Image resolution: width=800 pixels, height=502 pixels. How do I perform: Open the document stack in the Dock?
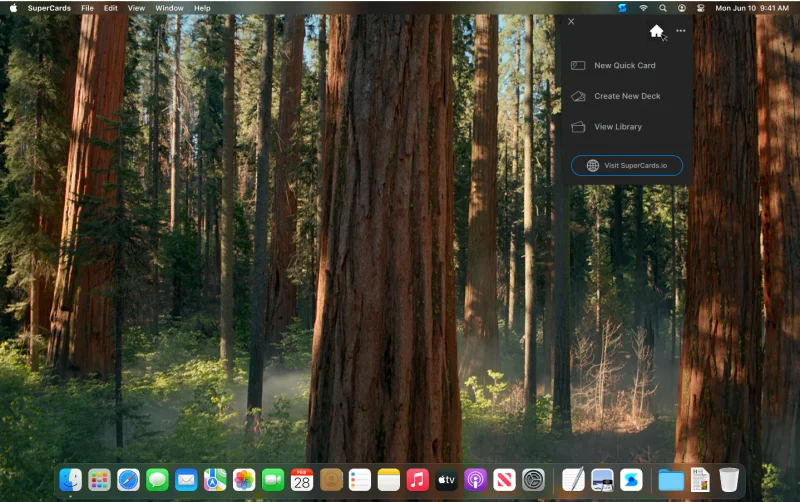point(700,480)
